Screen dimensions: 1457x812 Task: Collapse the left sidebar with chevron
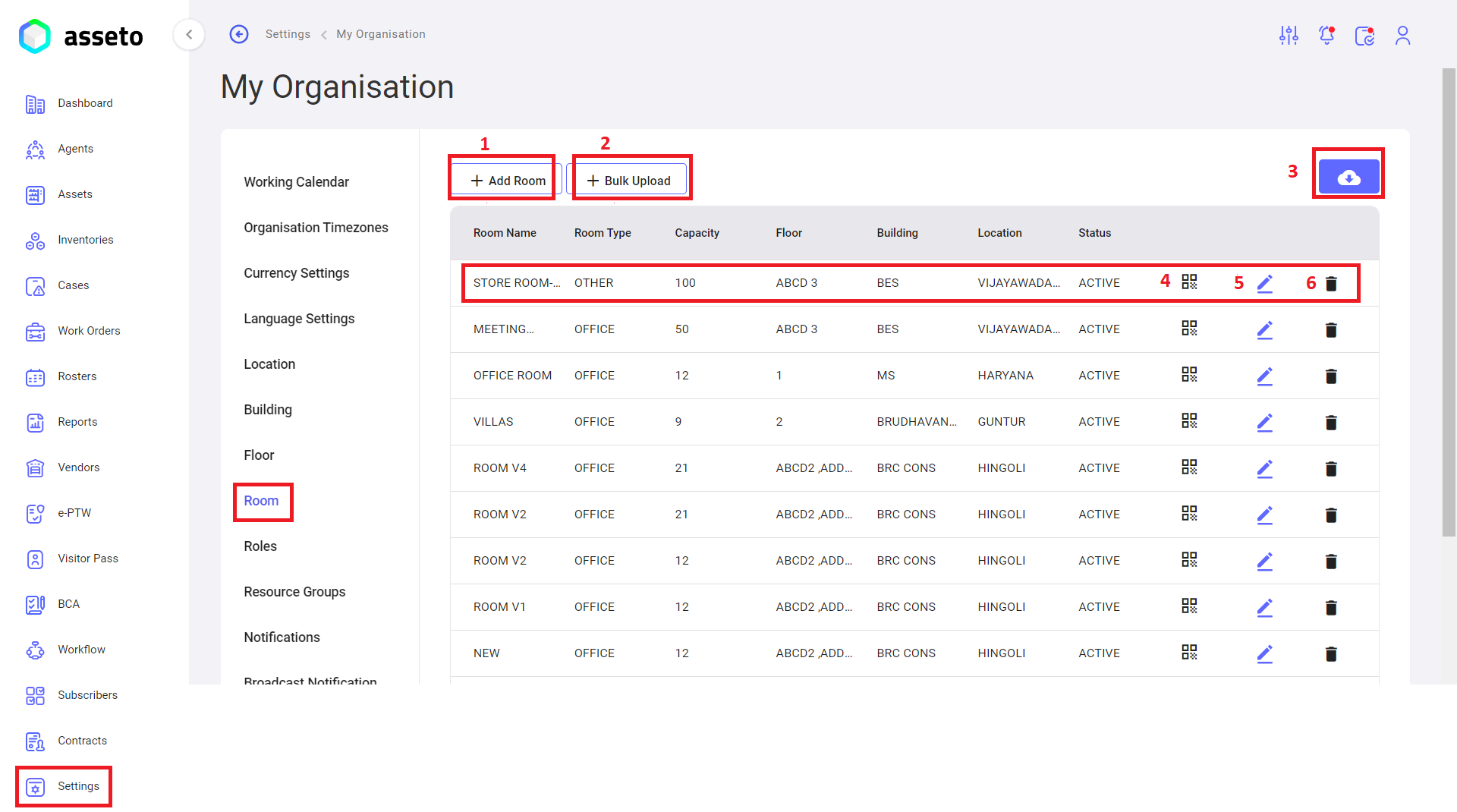pos(189,34)
